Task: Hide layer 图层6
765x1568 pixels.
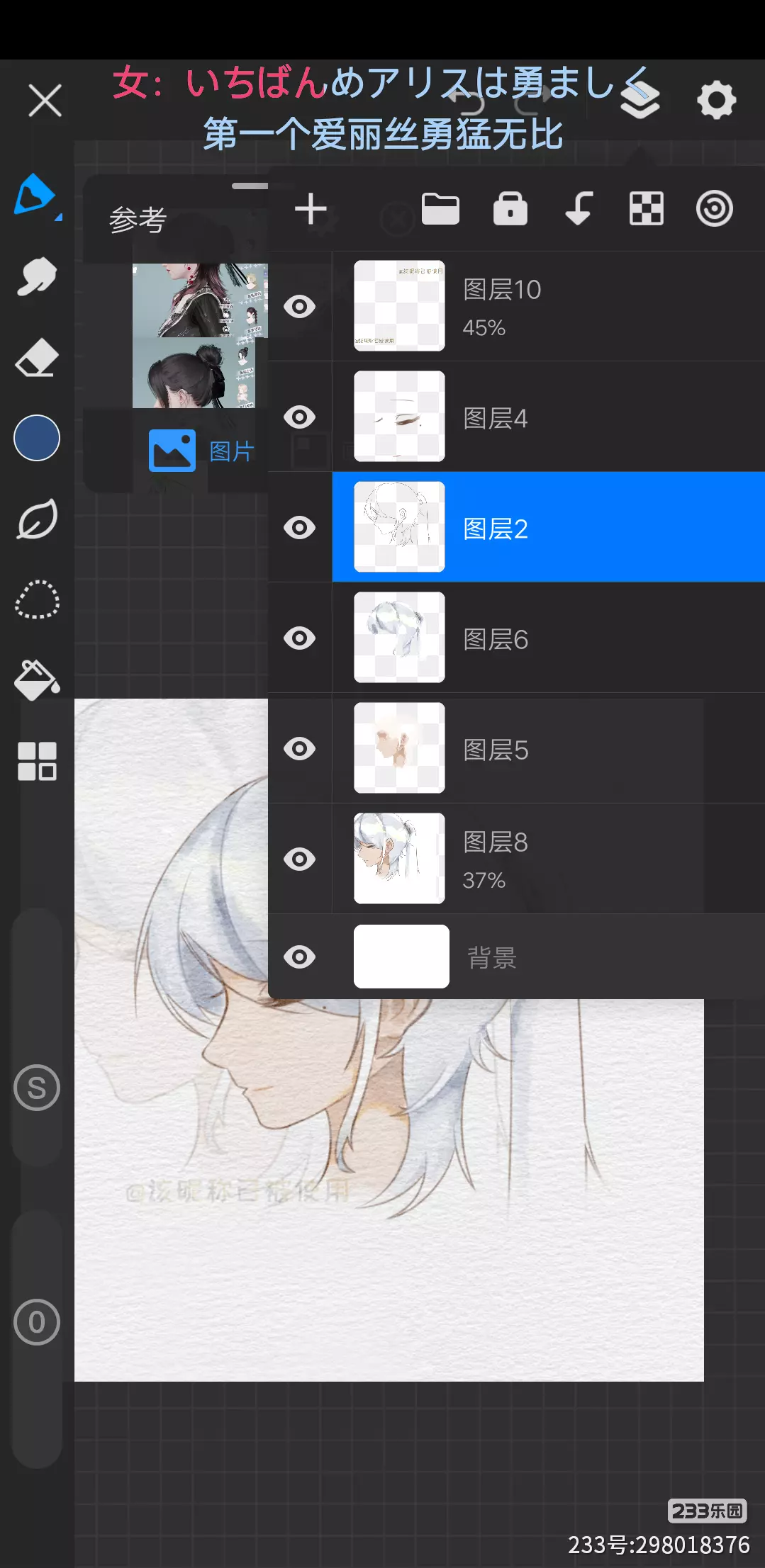Action: (x=299, y=638)
